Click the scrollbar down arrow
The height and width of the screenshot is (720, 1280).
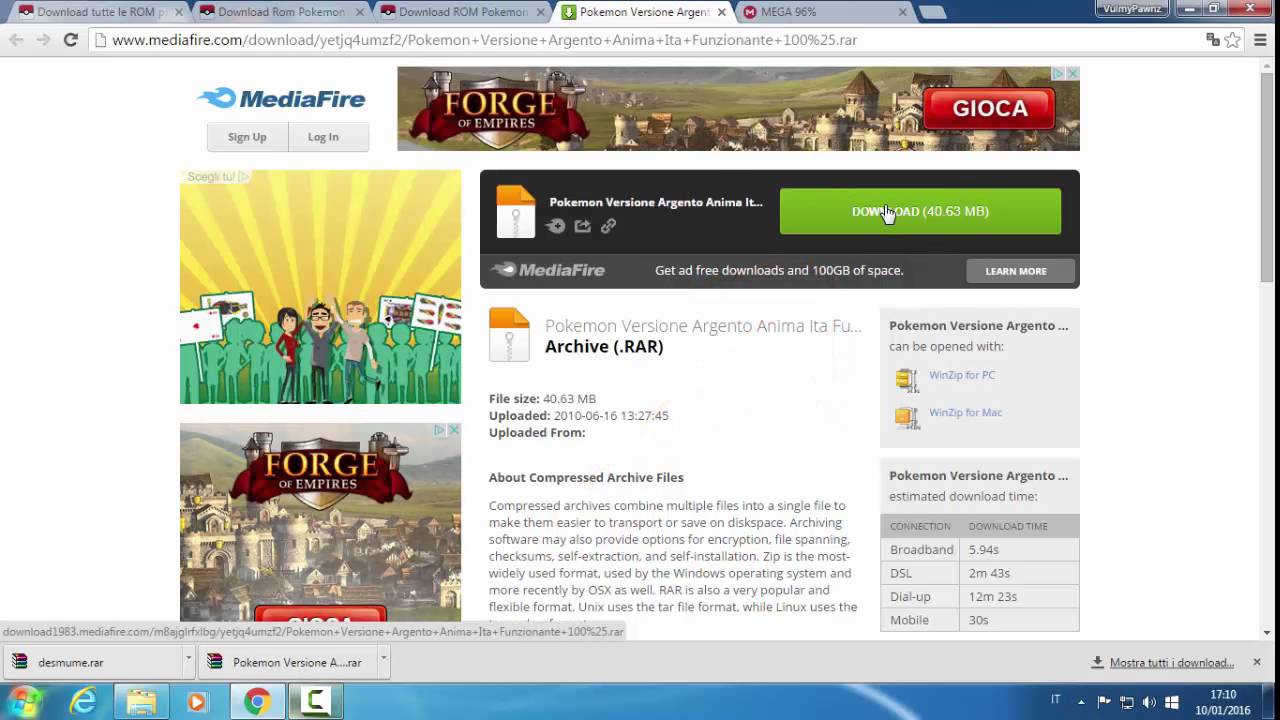pos(1267,632)
